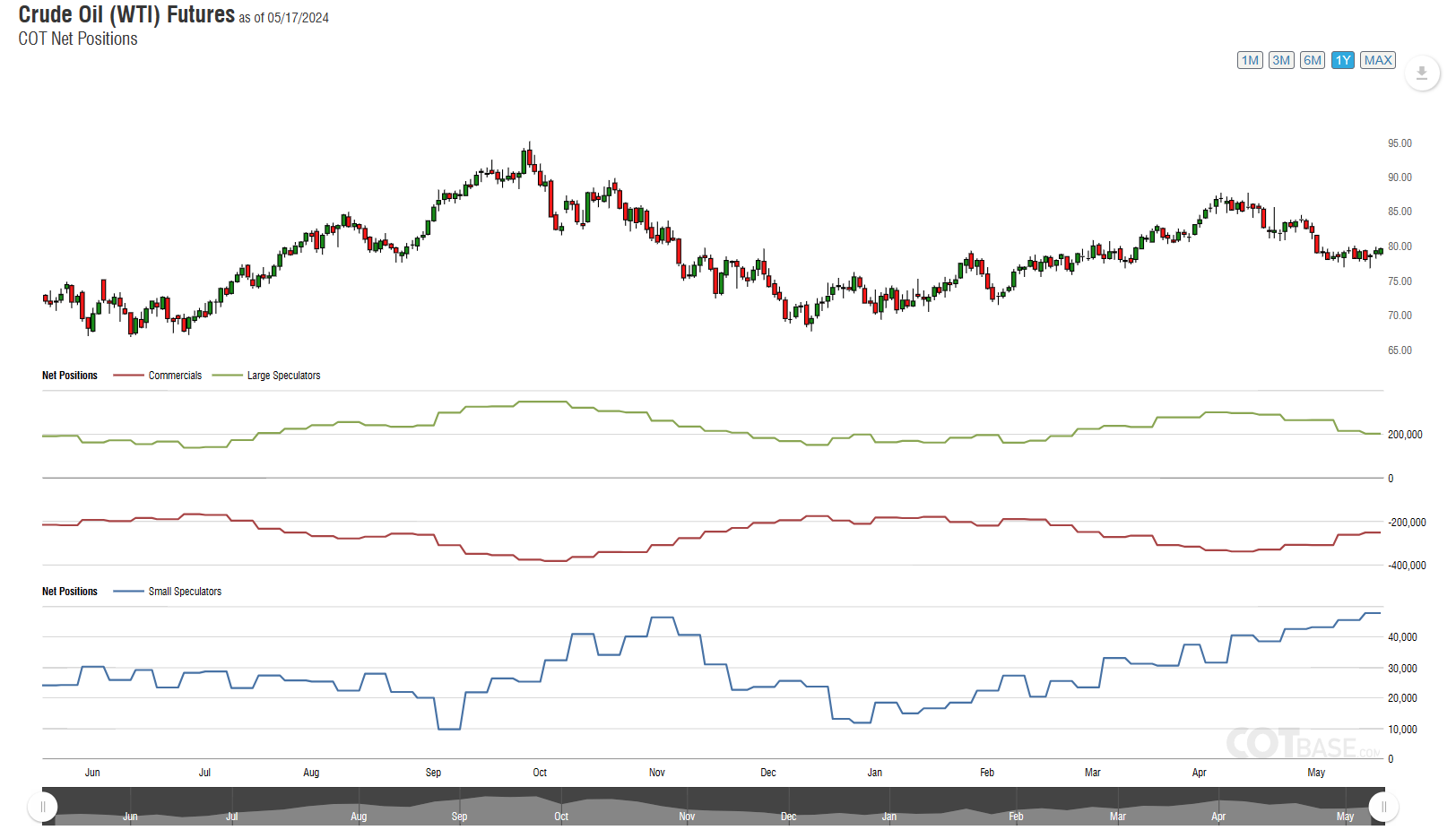
Task: Click the blue Small Speculators legend line
Action: [128, 592]
